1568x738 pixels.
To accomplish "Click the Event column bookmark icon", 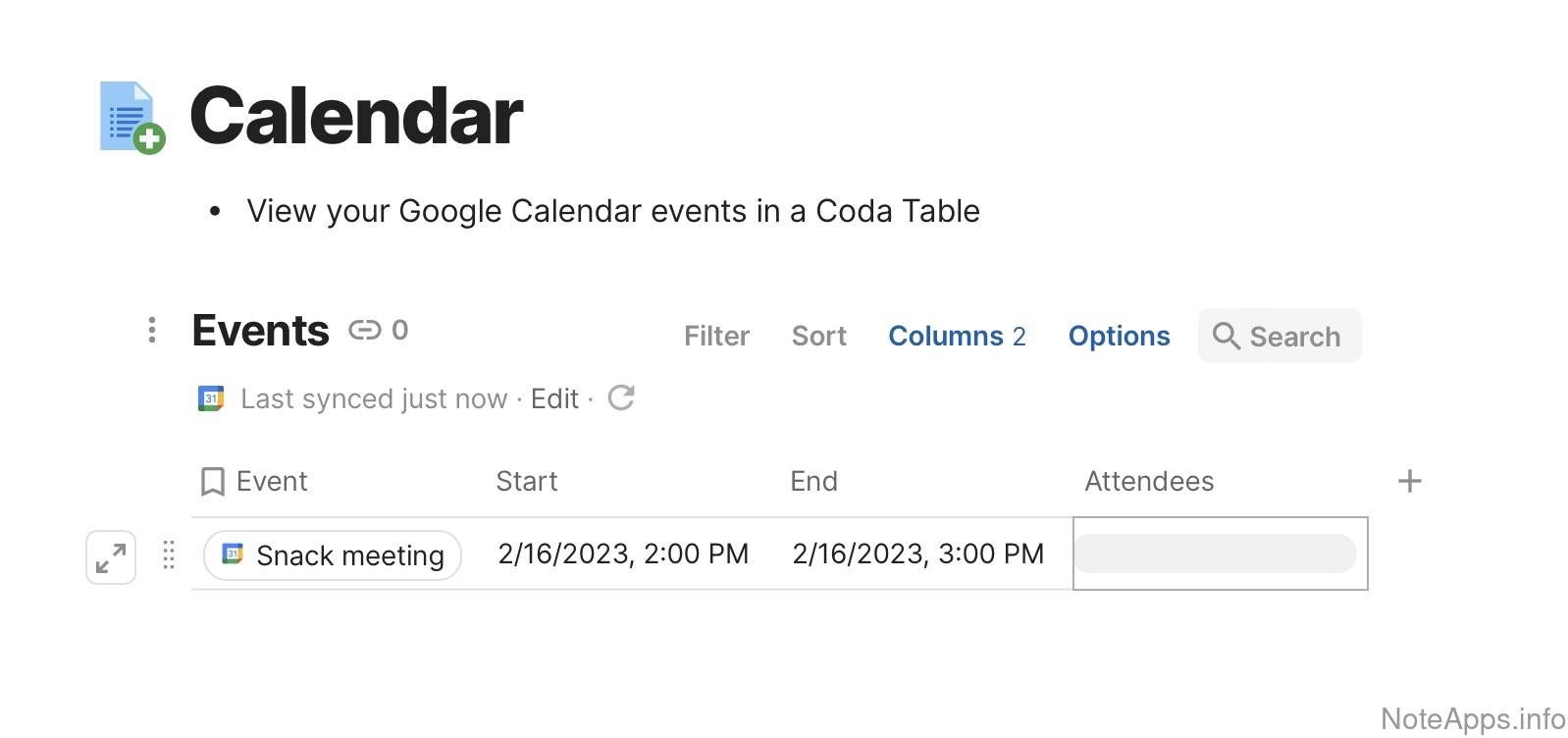I will click(212, 482).
